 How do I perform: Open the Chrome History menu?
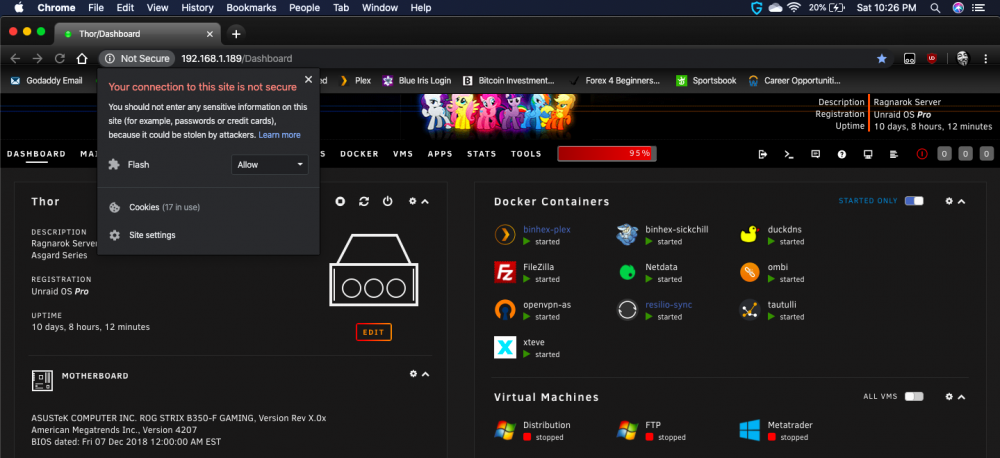[197, 8]
